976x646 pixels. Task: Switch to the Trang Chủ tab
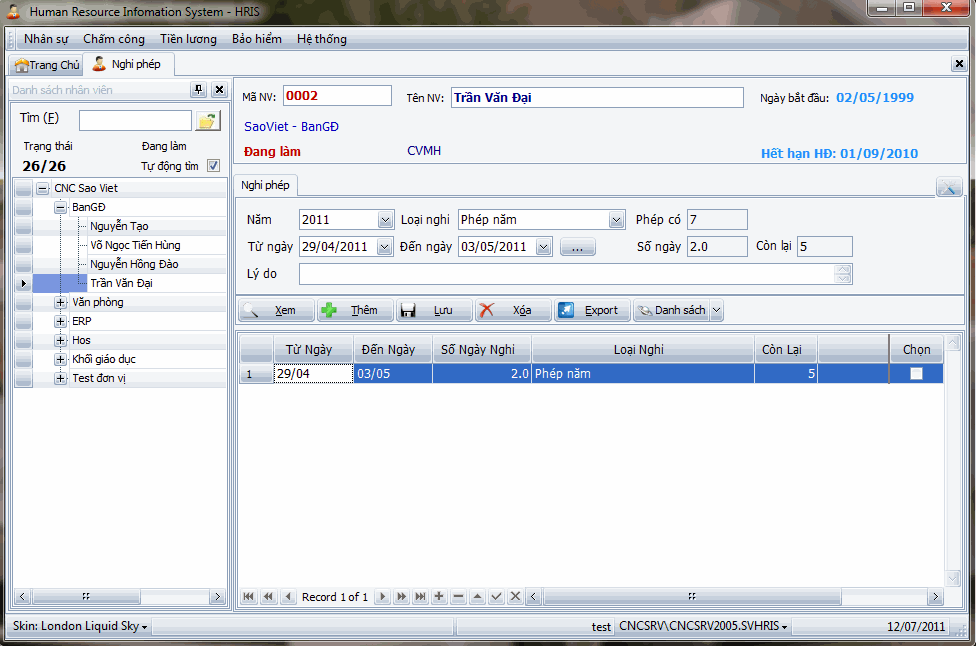[47, 65]
